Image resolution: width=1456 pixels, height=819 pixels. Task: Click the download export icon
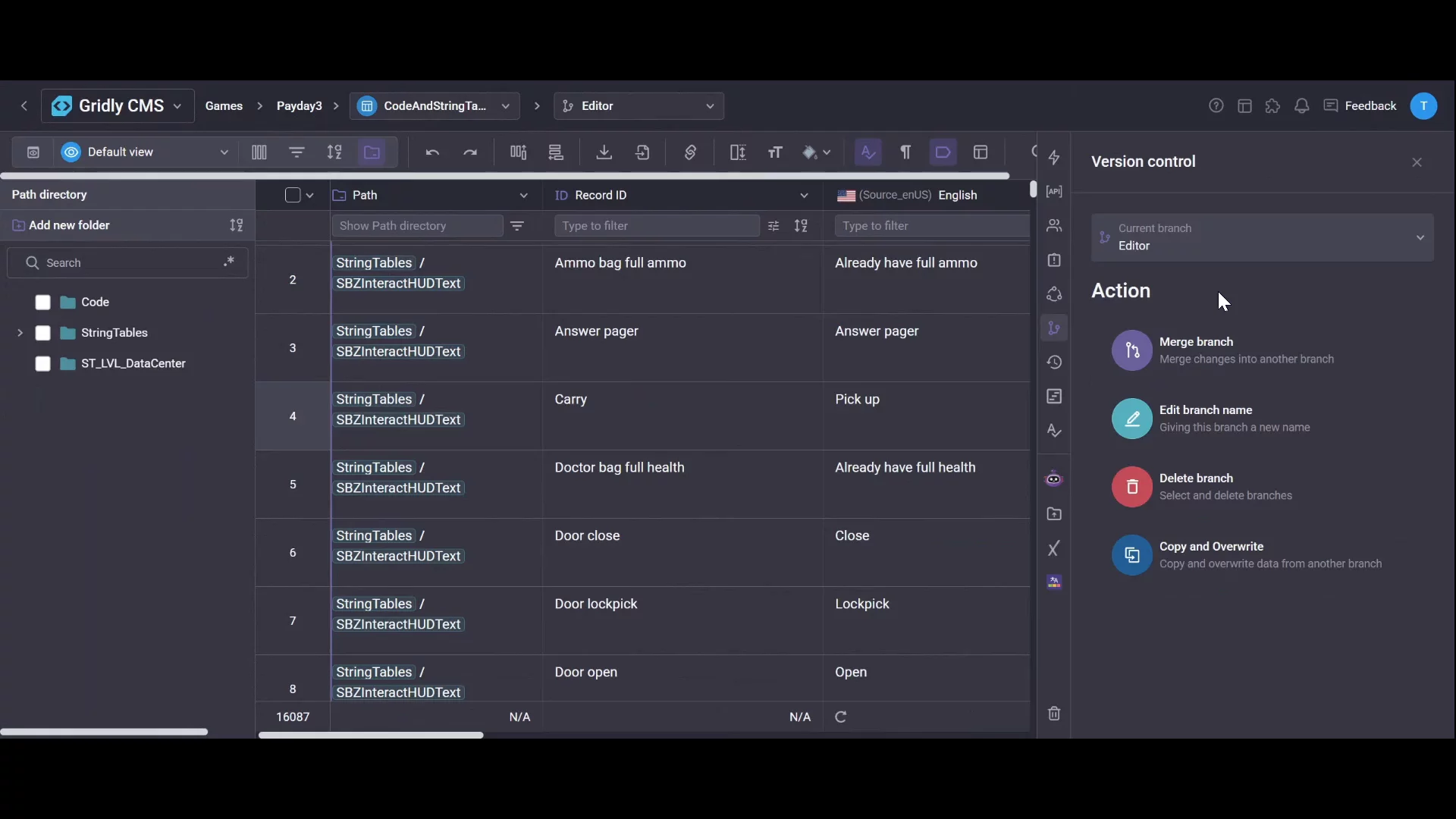[604, 152]
